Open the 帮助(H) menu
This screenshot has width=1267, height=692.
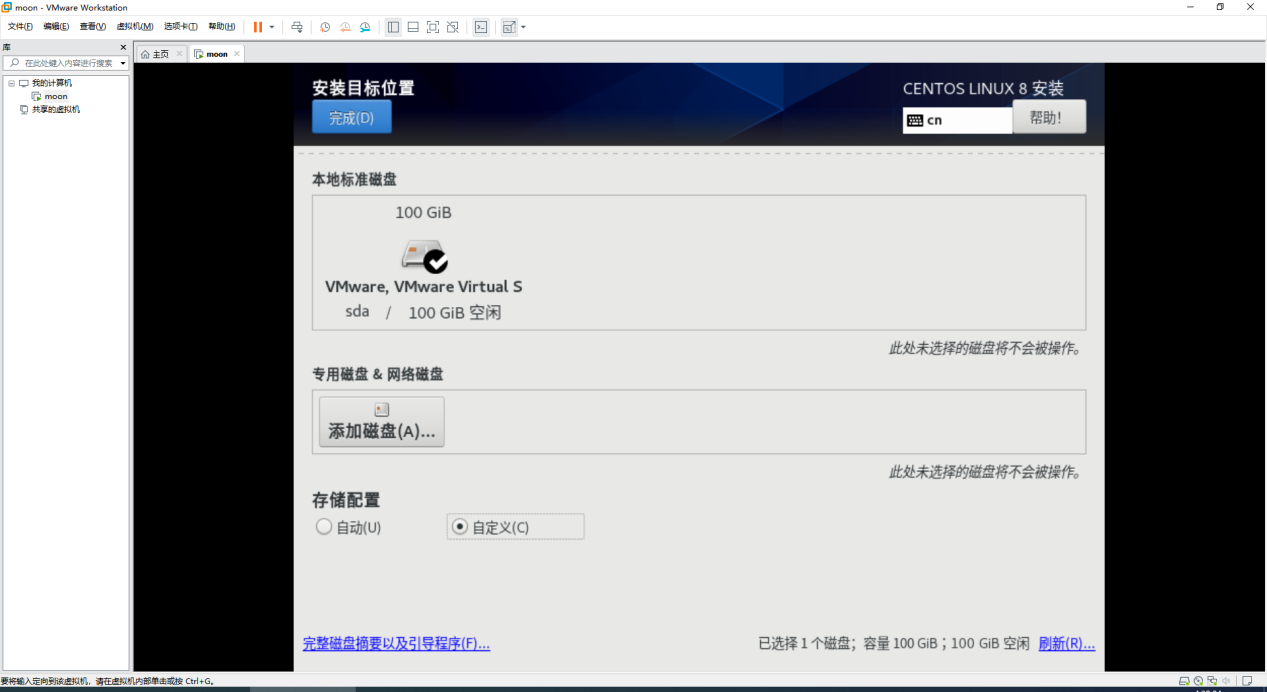pyautogui.click(x=222, y=27)
